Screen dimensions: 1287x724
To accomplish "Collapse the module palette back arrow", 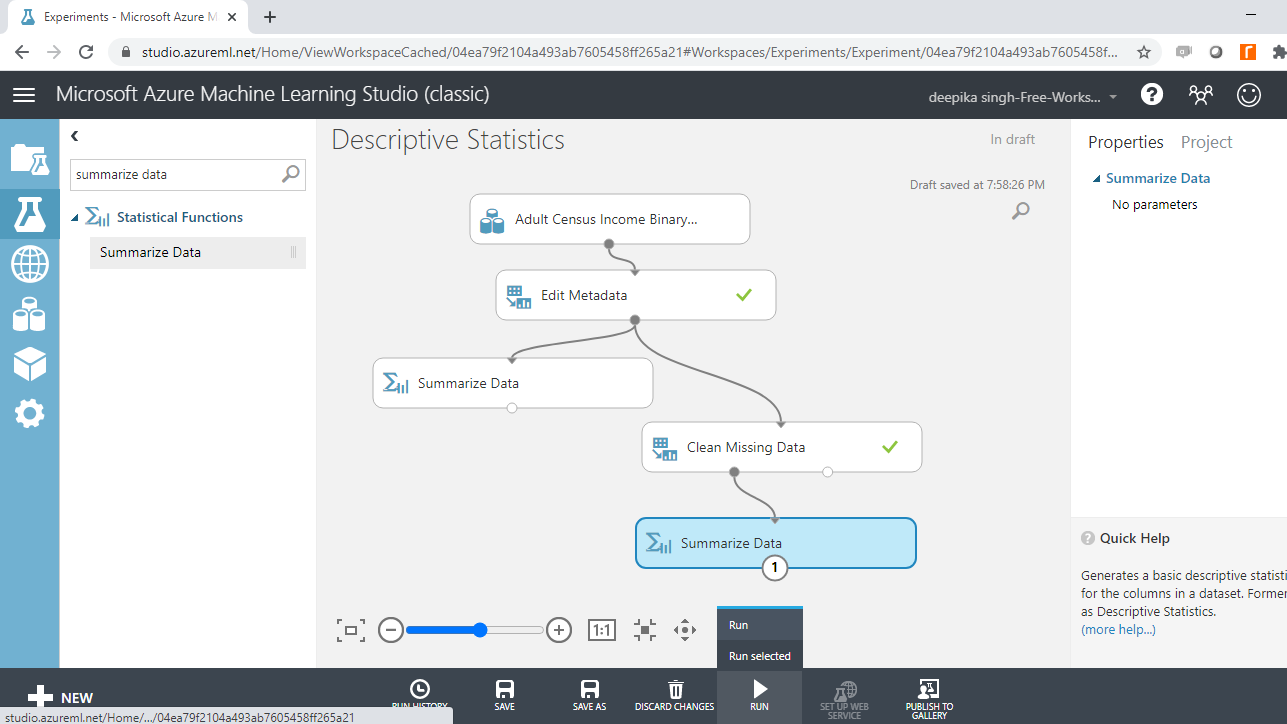I will [x=75, y=136].
